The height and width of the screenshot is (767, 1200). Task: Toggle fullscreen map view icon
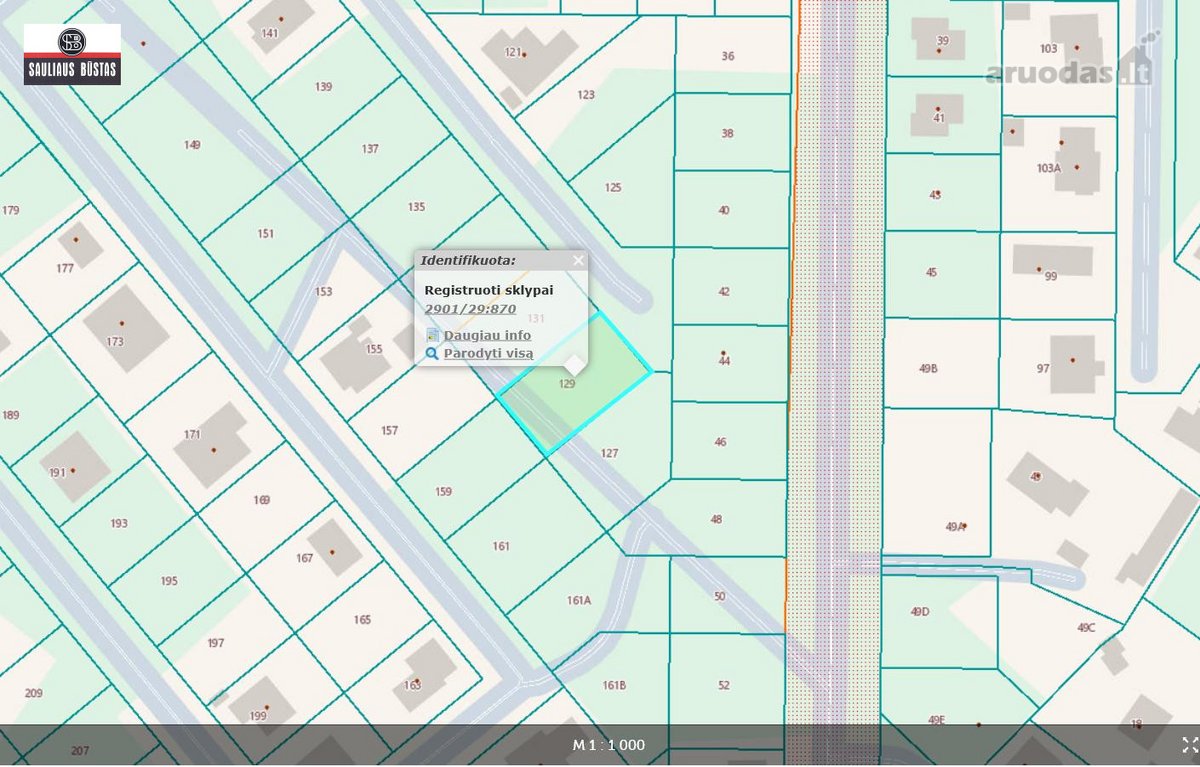coord(1189,744)
